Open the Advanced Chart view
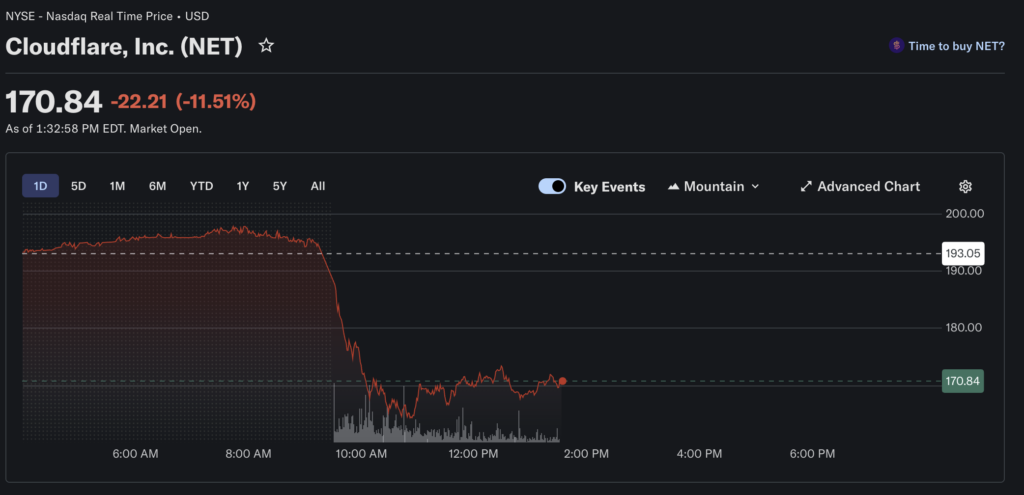 click(x=868, y=187)
